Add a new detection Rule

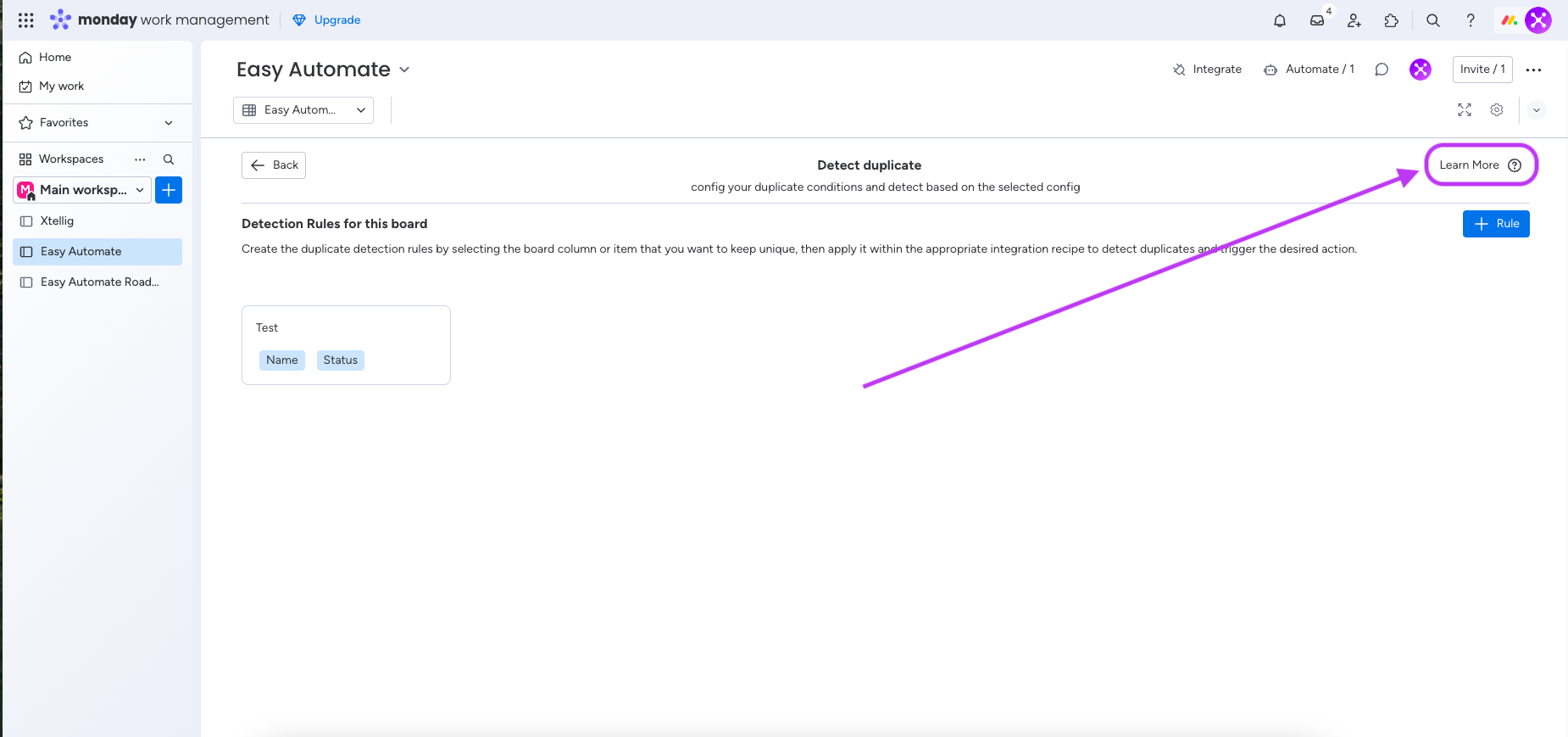(1496, 224)
